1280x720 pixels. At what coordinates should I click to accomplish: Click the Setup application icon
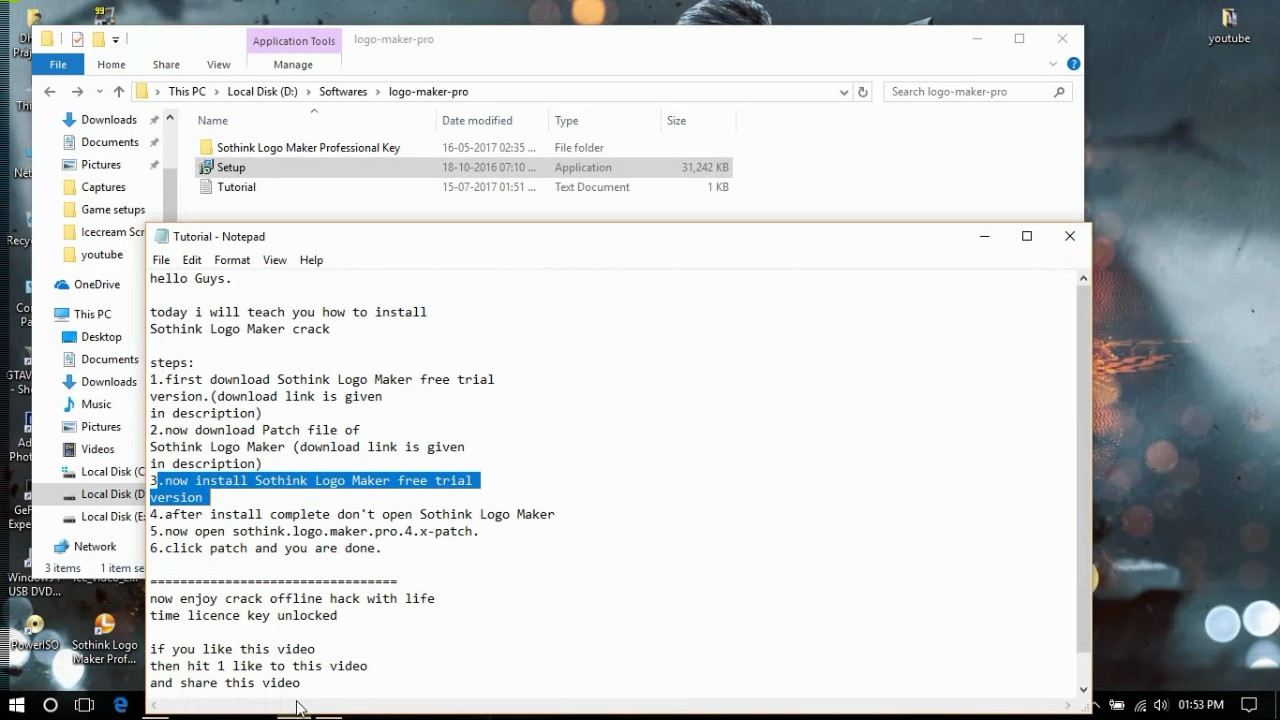206,167
